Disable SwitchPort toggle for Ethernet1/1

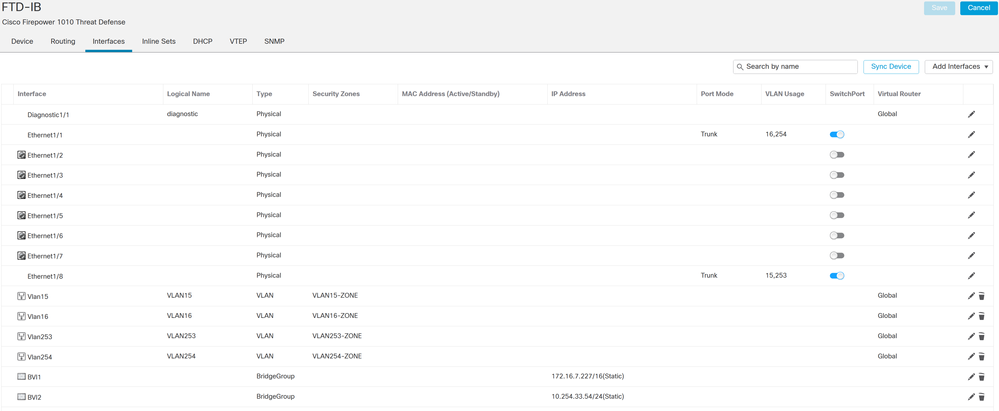pyautogui.click(x=837, y=134)
